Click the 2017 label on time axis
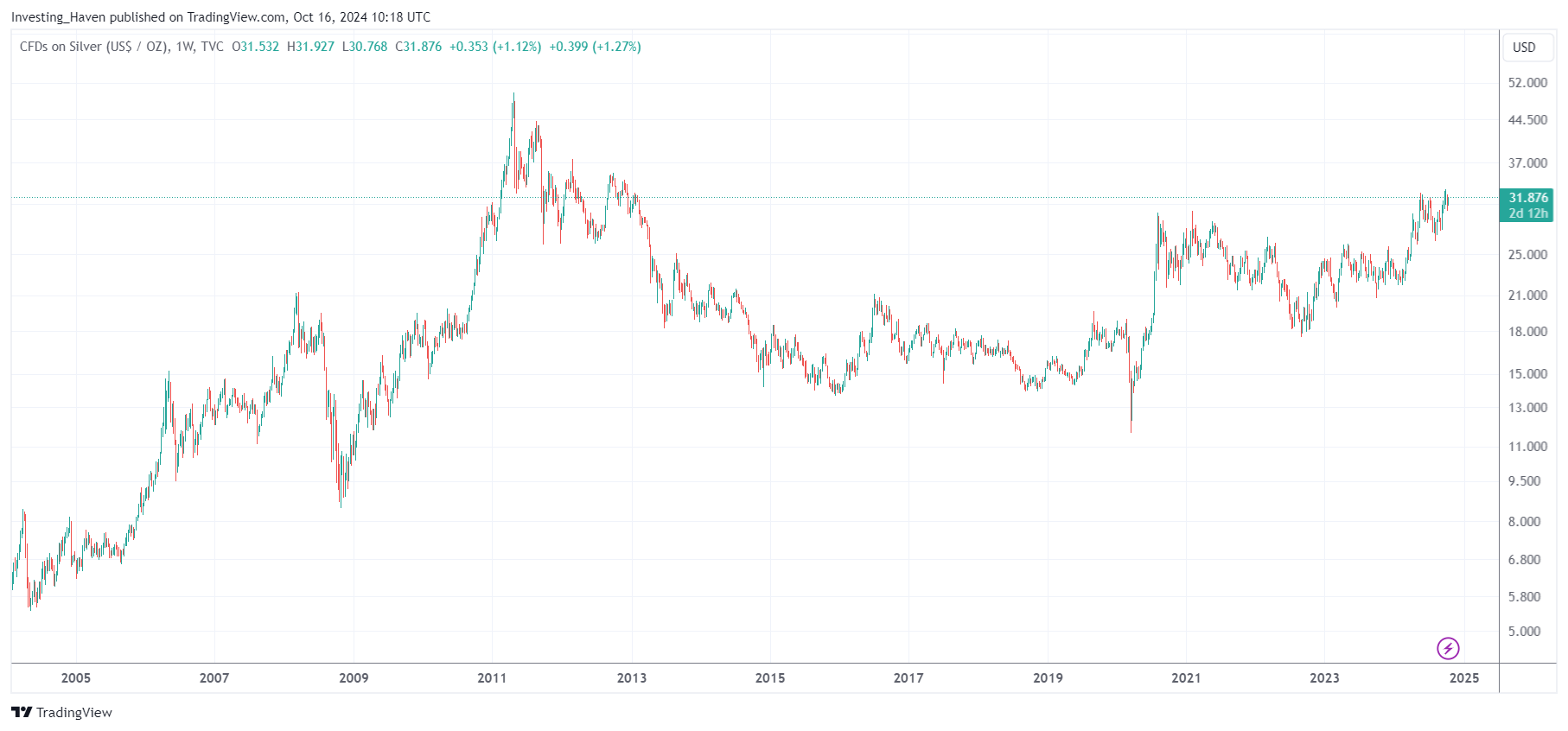Image resolution: width=1568 pixels, height=731 pixels. (908, 678)
